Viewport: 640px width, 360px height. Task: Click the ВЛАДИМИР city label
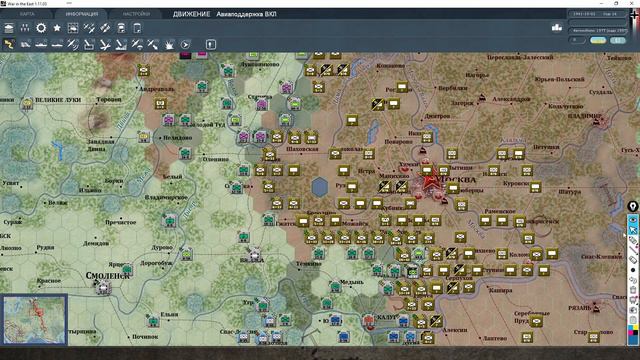(x=584, y=116)
